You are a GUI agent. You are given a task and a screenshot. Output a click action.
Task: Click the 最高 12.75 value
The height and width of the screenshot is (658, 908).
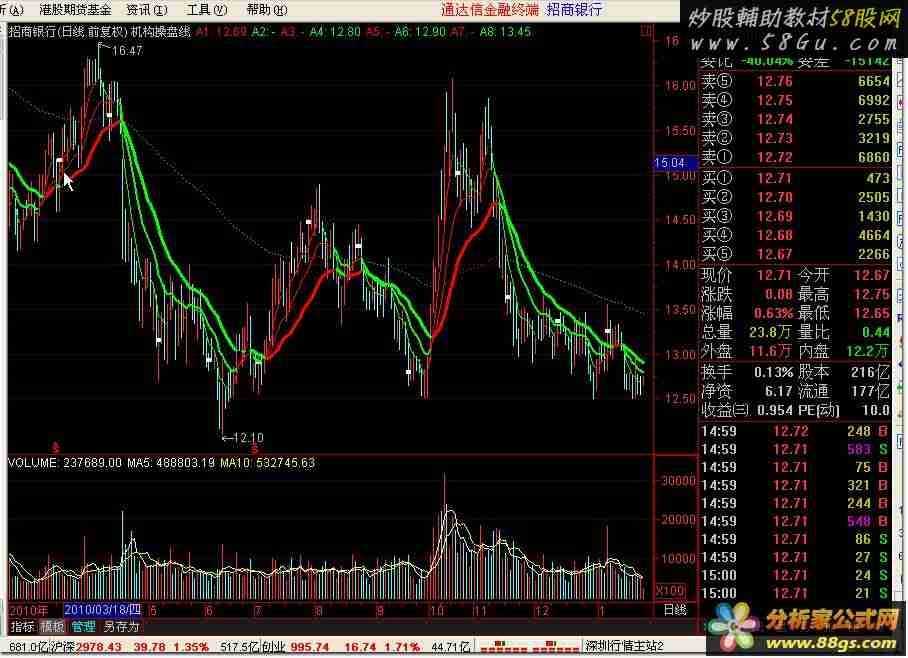(872, 294)
